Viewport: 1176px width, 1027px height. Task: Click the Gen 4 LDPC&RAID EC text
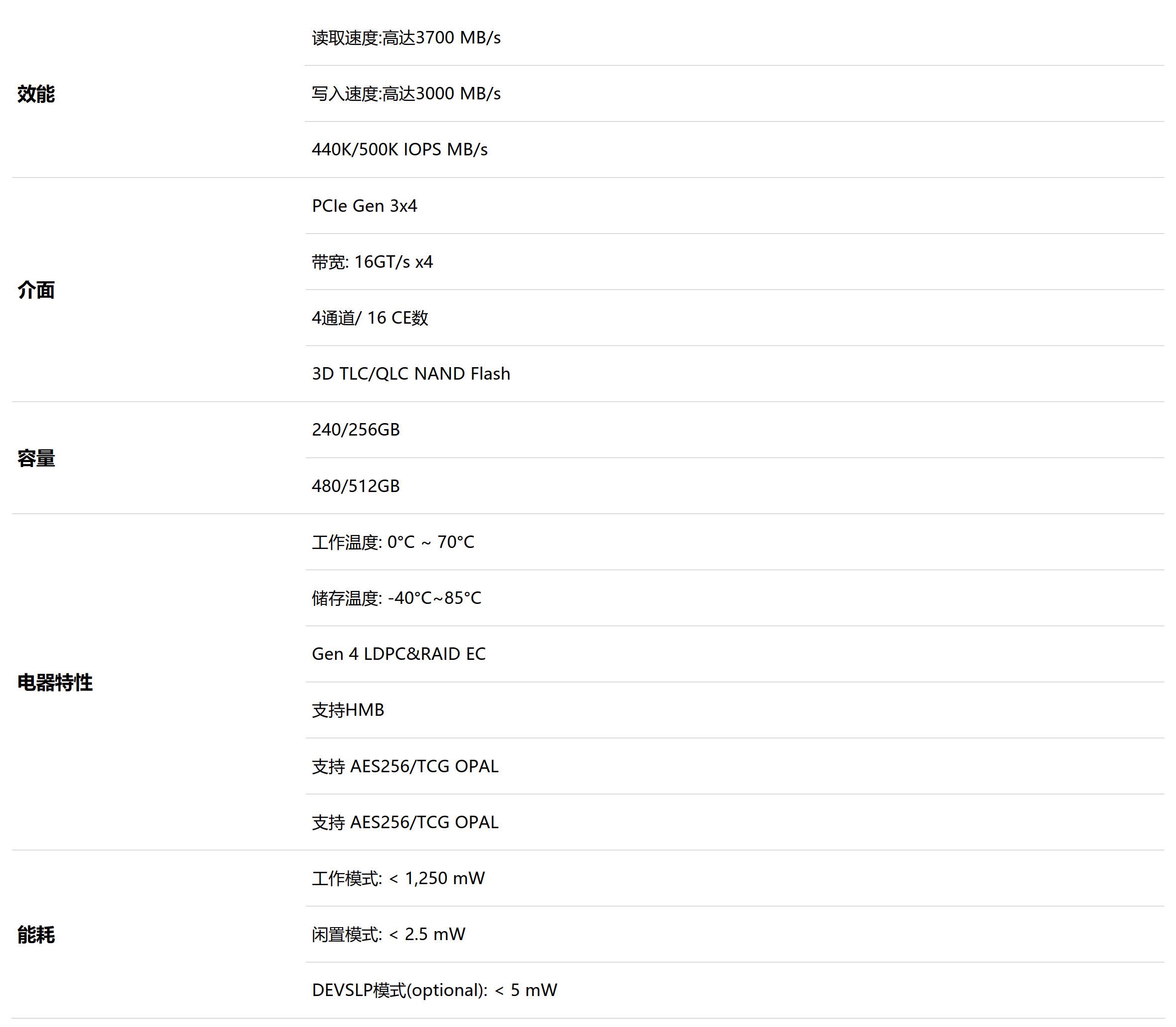(x=398, y=654)
